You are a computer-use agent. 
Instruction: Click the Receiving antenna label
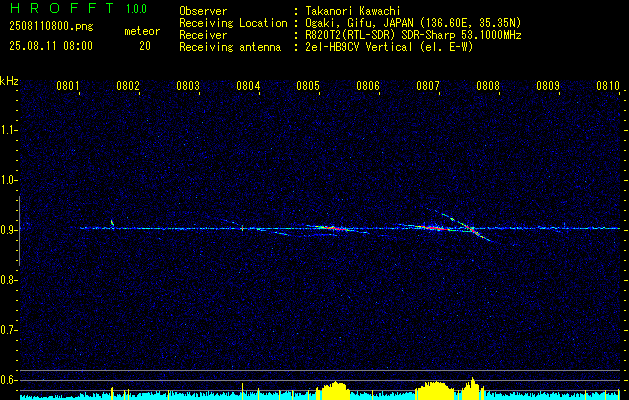coord(230,47)
